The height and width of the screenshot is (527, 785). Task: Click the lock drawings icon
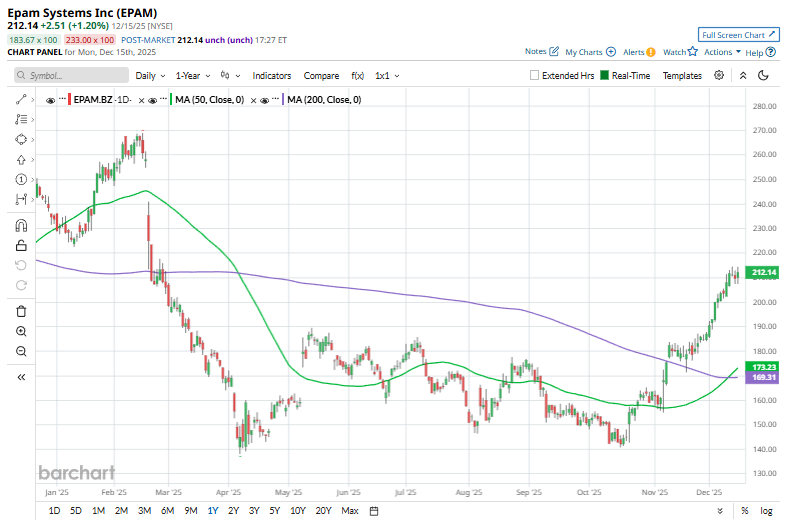[x=21, y=245]
